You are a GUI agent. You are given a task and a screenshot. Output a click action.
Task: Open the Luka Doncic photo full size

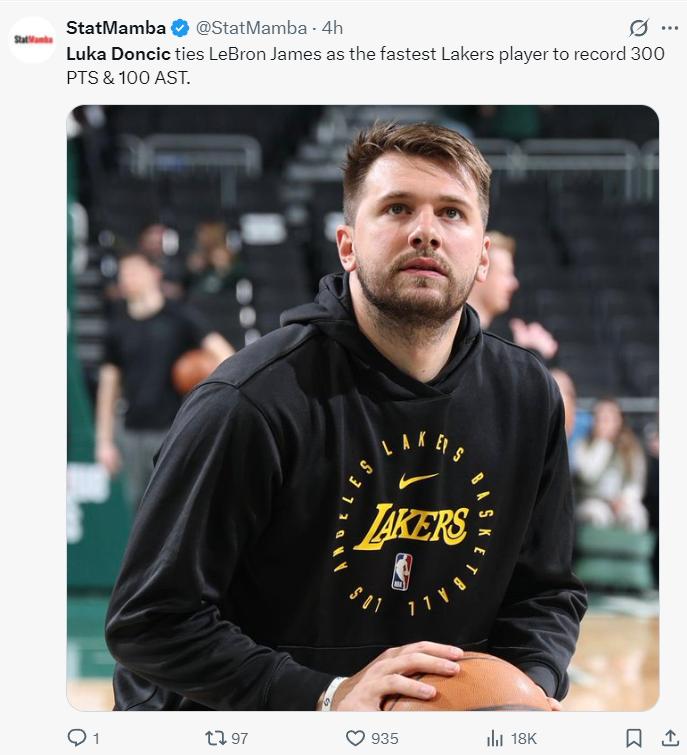tap(363, 408)
